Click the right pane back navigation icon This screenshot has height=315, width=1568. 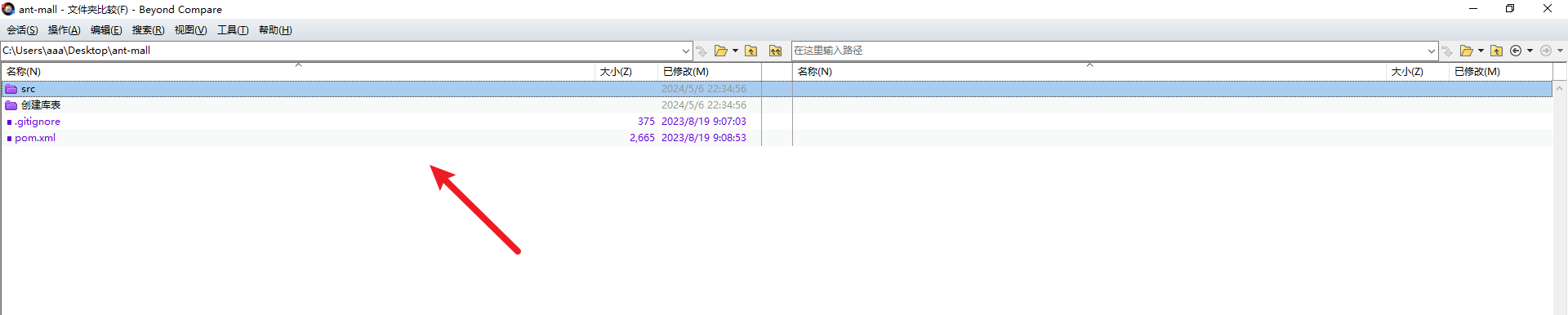click(x=1516, y=51)
